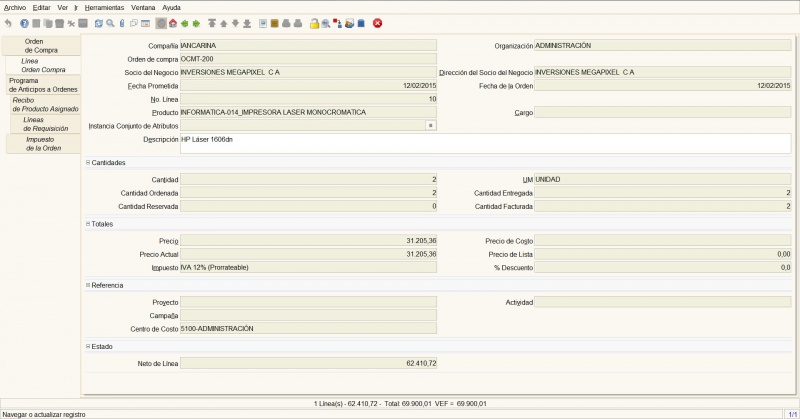
Task: Open the Check requests icon
Action: pos(349,23)
